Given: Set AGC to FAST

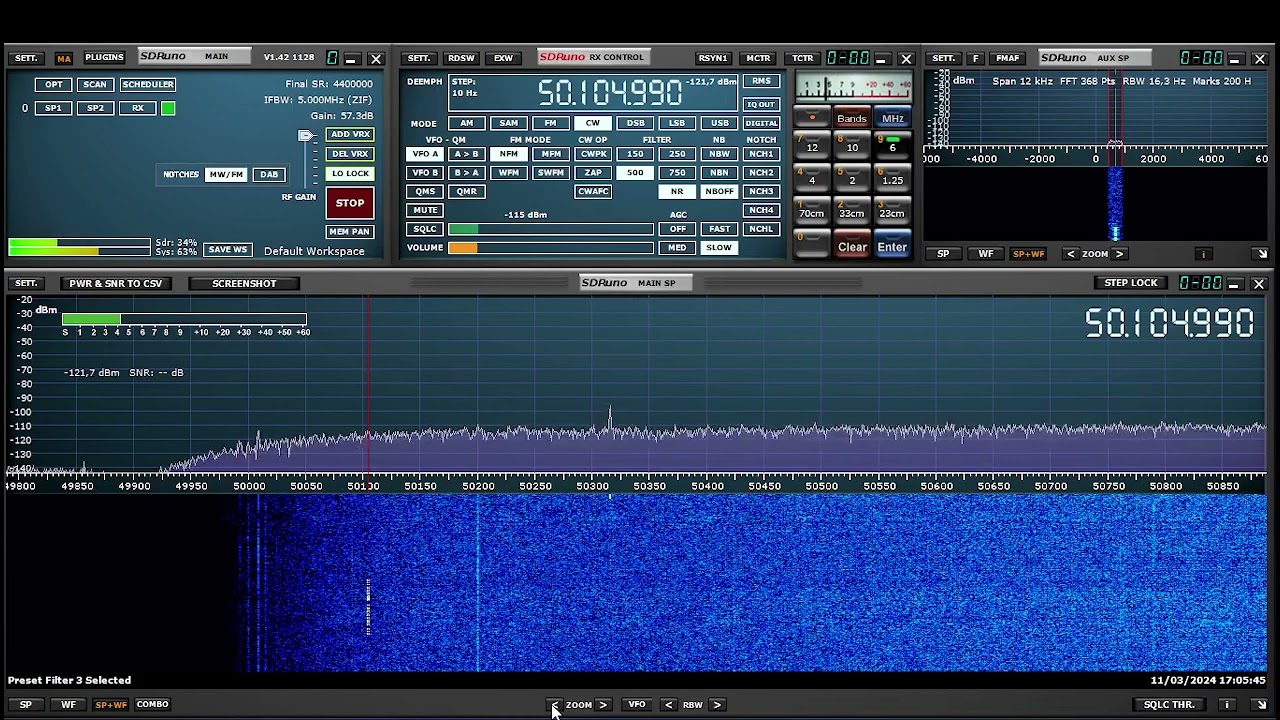Looking at the screenshot, I should point(719,229).
